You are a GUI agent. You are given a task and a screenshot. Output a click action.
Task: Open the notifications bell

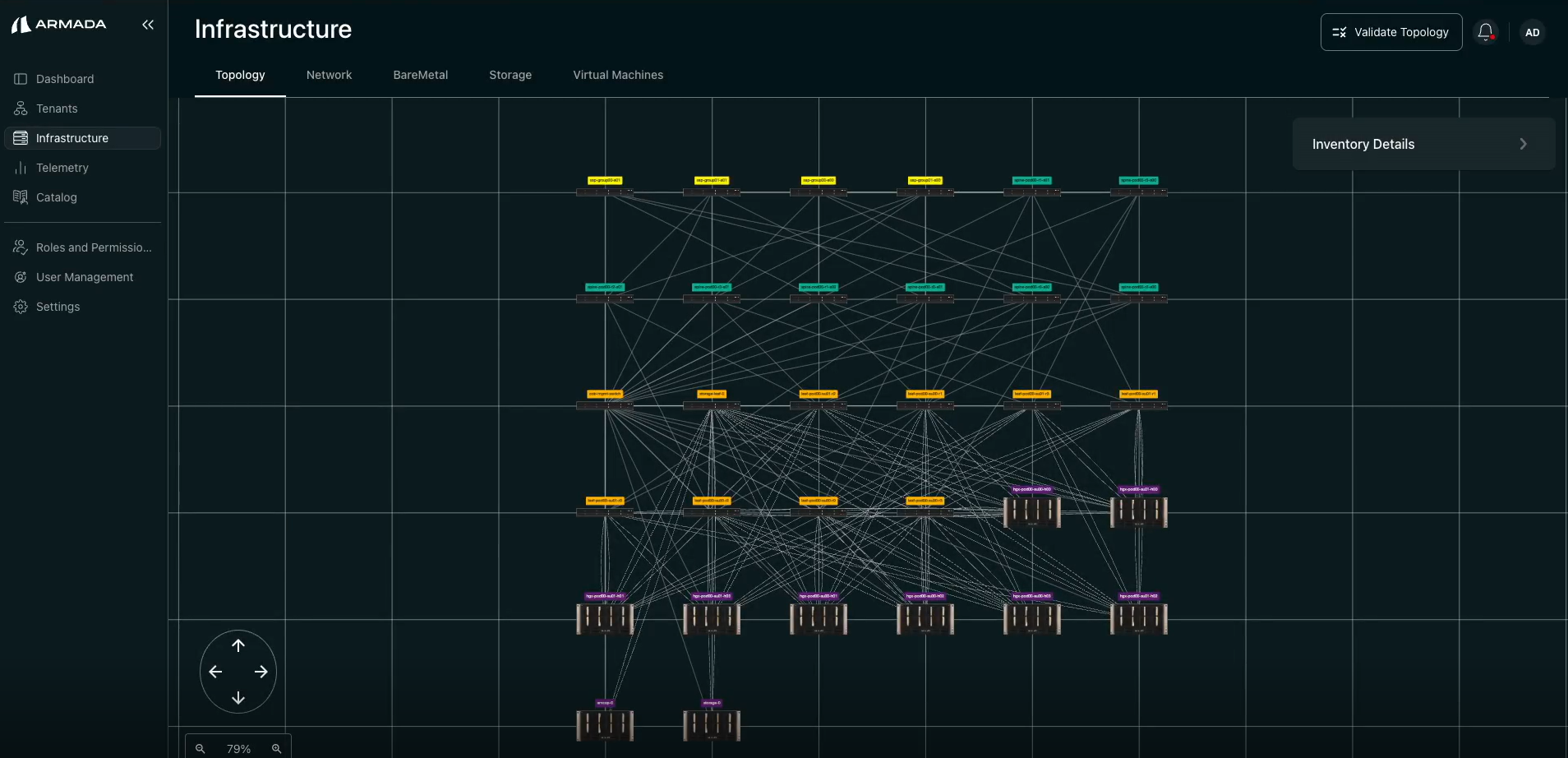pos(1486,31)
